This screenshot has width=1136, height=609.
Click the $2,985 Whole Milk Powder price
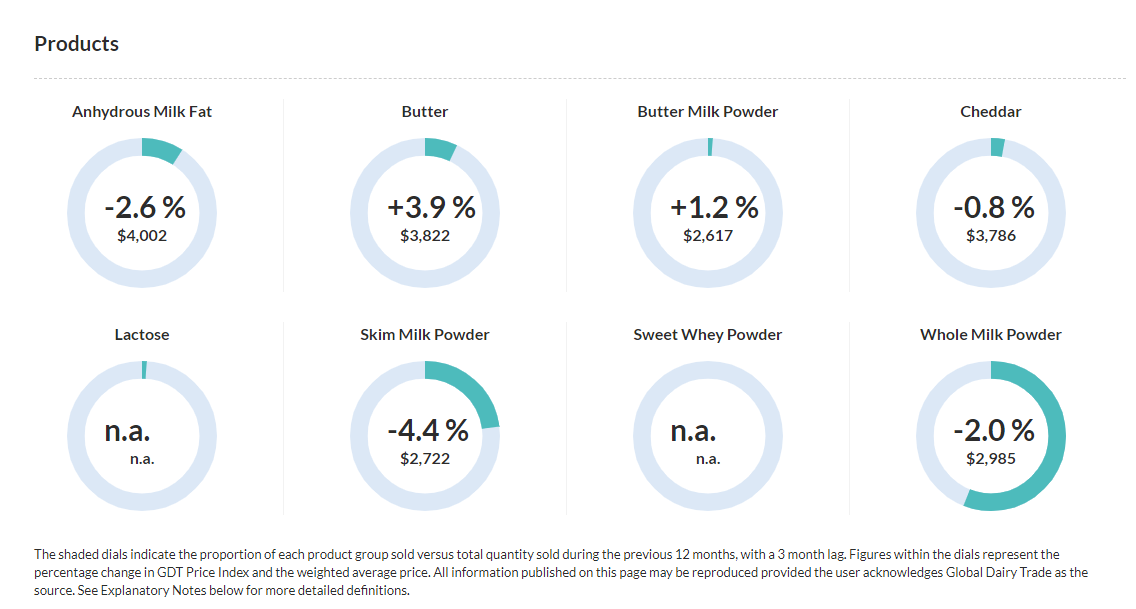991,459
